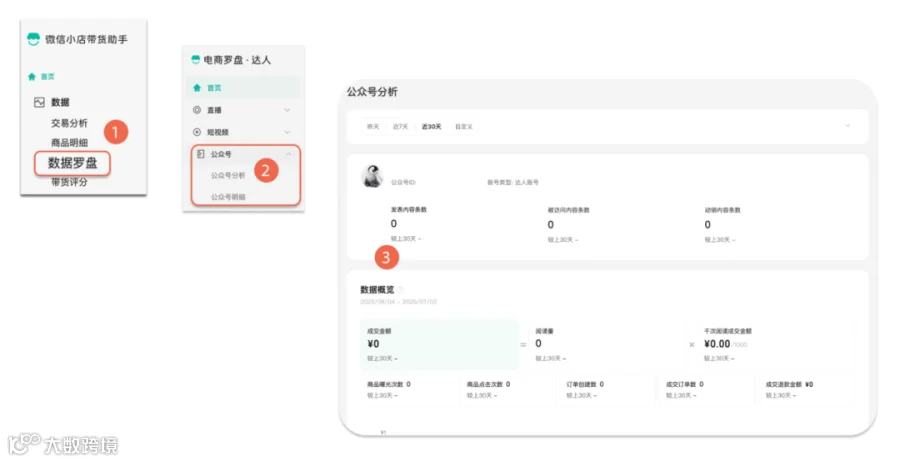900x462 pixels.
Task: Click the 被访问内容条数 statistic
Action: (x=568, y=224)
